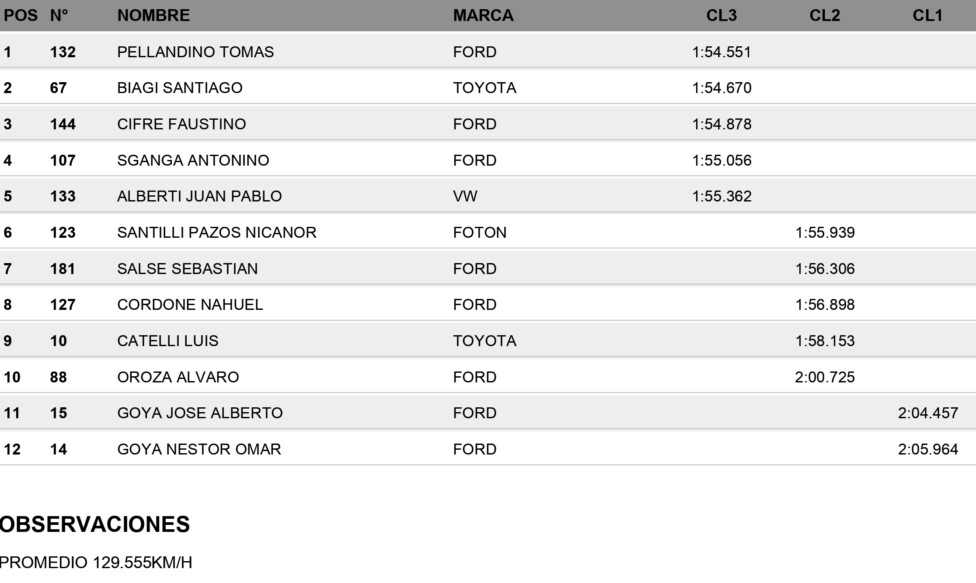Screen dimensions: 976x583
Task: Click the 2:00.725 time for Oroza Alvaro
Action: (x=825, y=377)
